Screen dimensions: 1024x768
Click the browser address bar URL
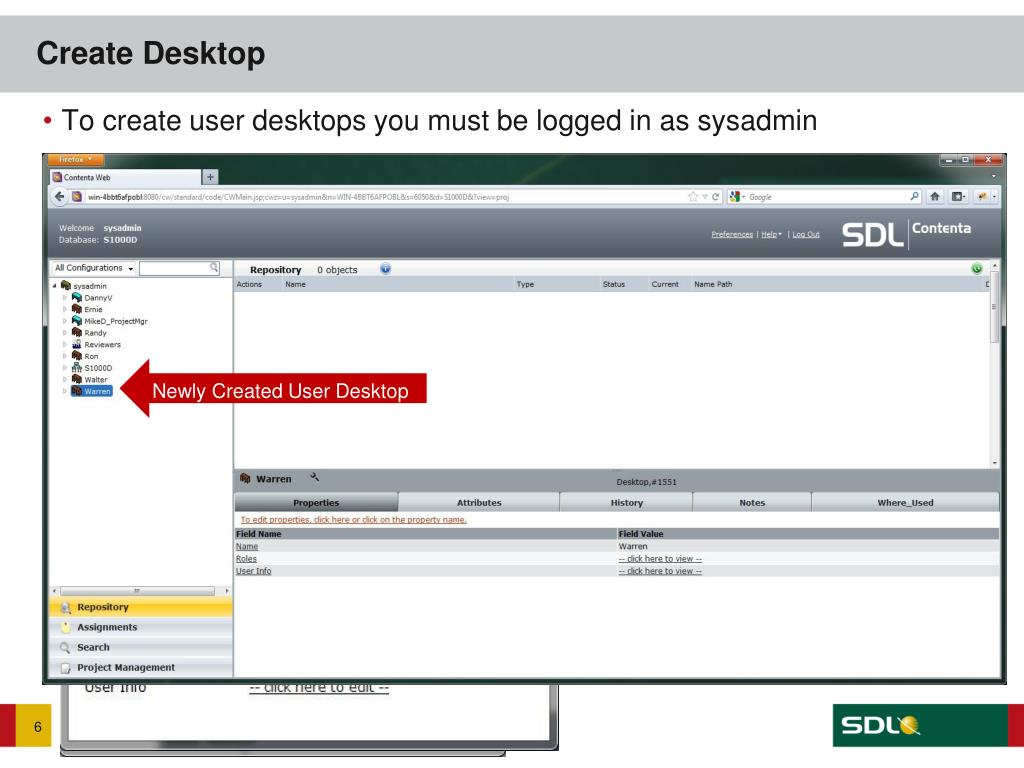pos(298,197)
